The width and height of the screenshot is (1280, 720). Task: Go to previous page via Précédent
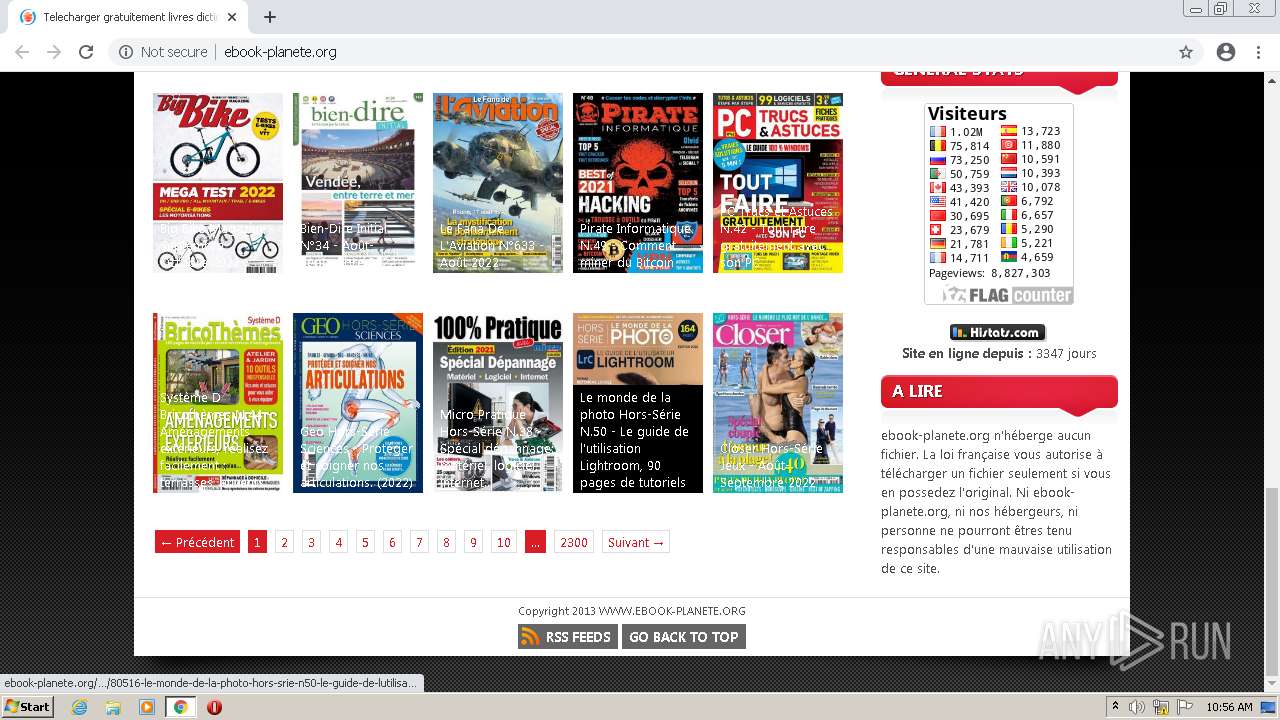click(x=197, y=542)
